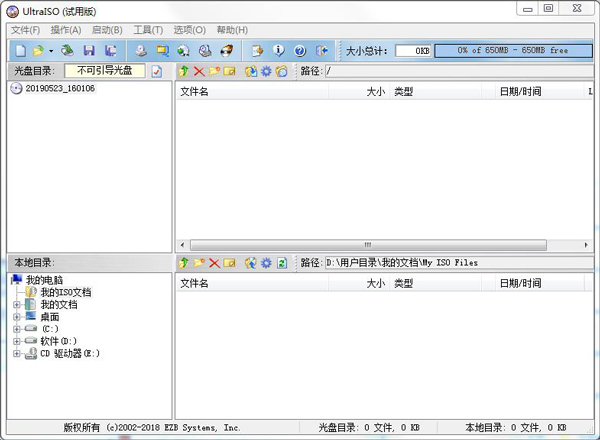The image size is (600, 440).
Task: Click red X delete icon in disc pane
Action: tap(199, 72)
